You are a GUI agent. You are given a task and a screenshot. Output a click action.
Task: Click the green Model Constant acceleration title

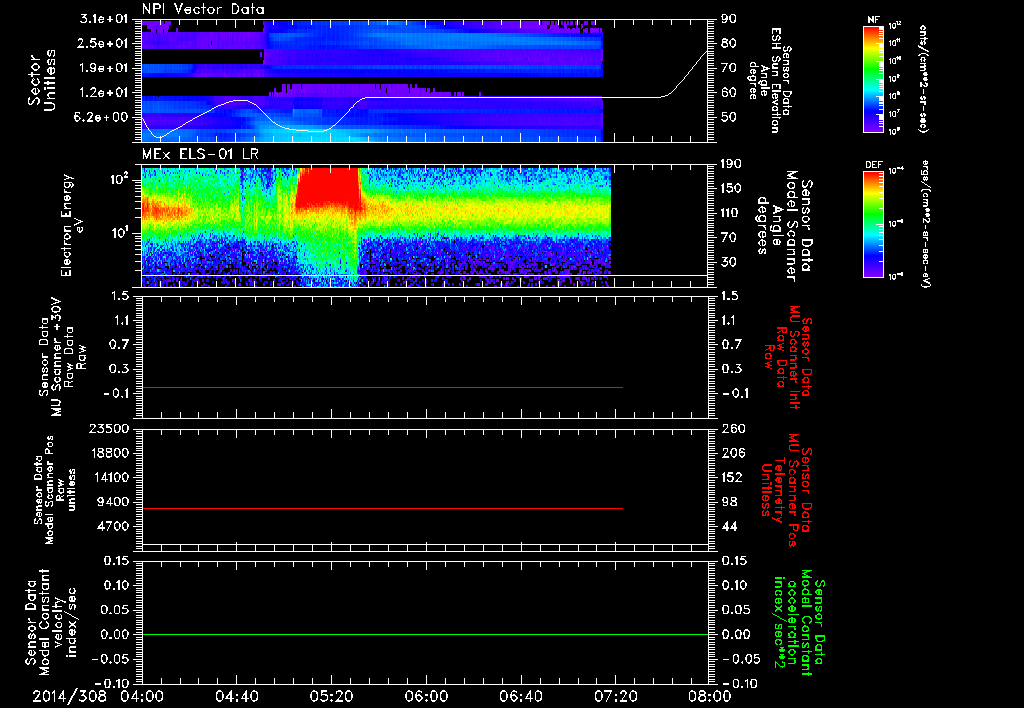tap(798, 623)
